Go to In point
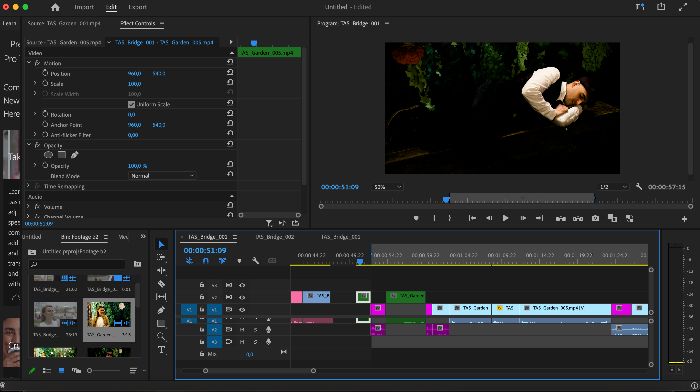Viewport: 700px width, 392px height. 471,218
